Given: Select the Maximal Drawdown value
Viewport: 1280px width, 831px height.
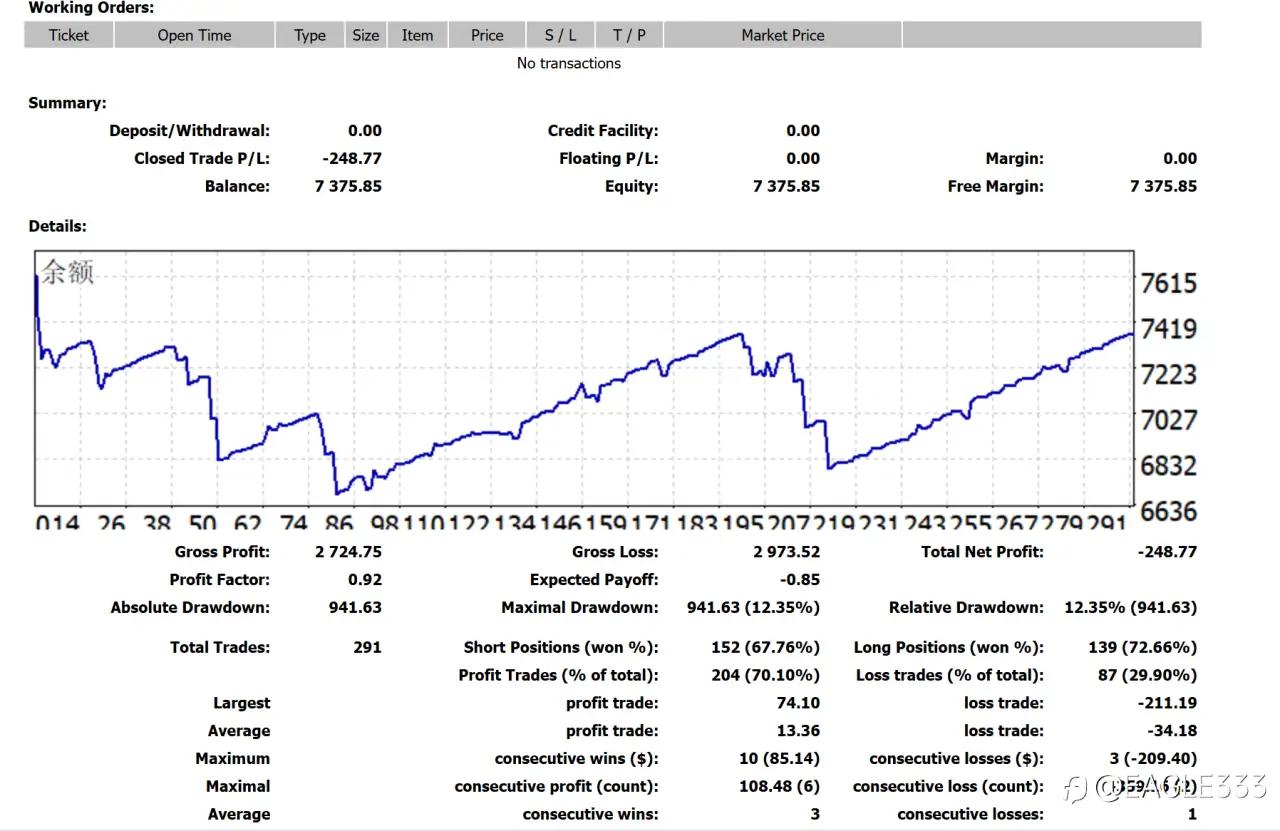Looking at the screenshot, I should [x=753, y=608].
